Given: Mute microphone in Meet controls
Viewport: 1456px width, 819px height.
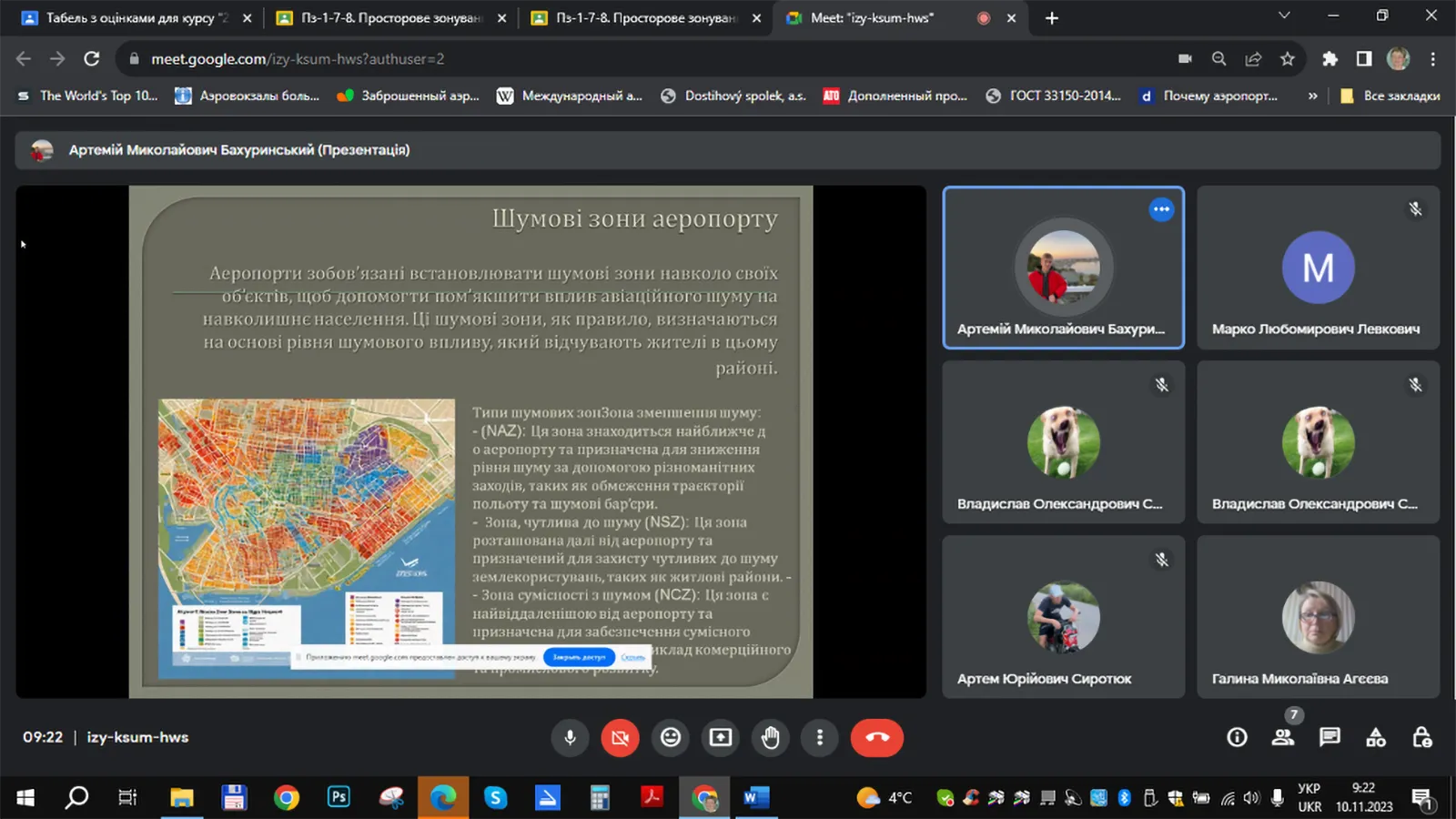Looking at the screenshot, I should coord(571,737).
